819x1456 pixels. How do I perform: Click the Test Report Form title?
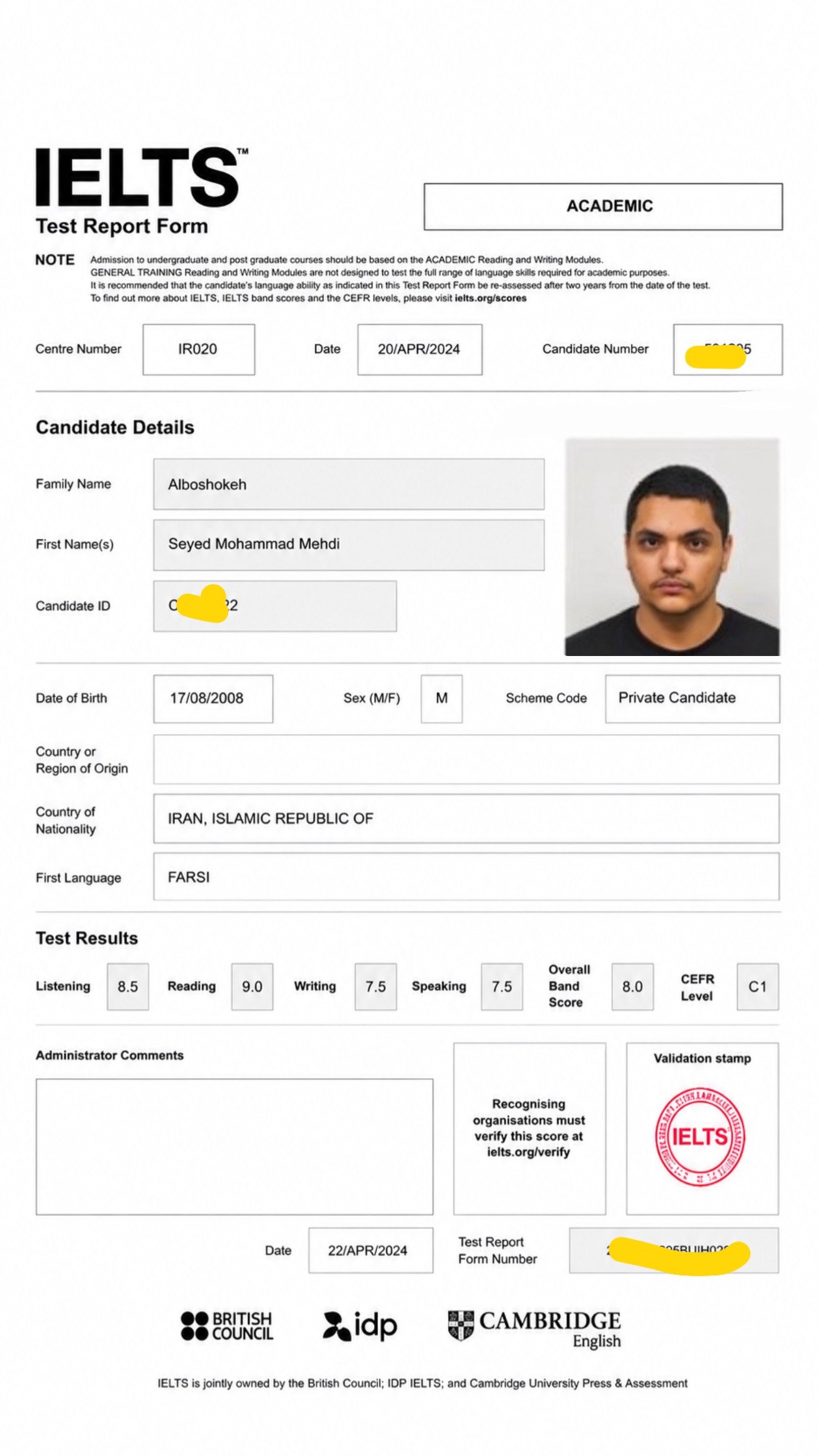click(x=122, y=227)
